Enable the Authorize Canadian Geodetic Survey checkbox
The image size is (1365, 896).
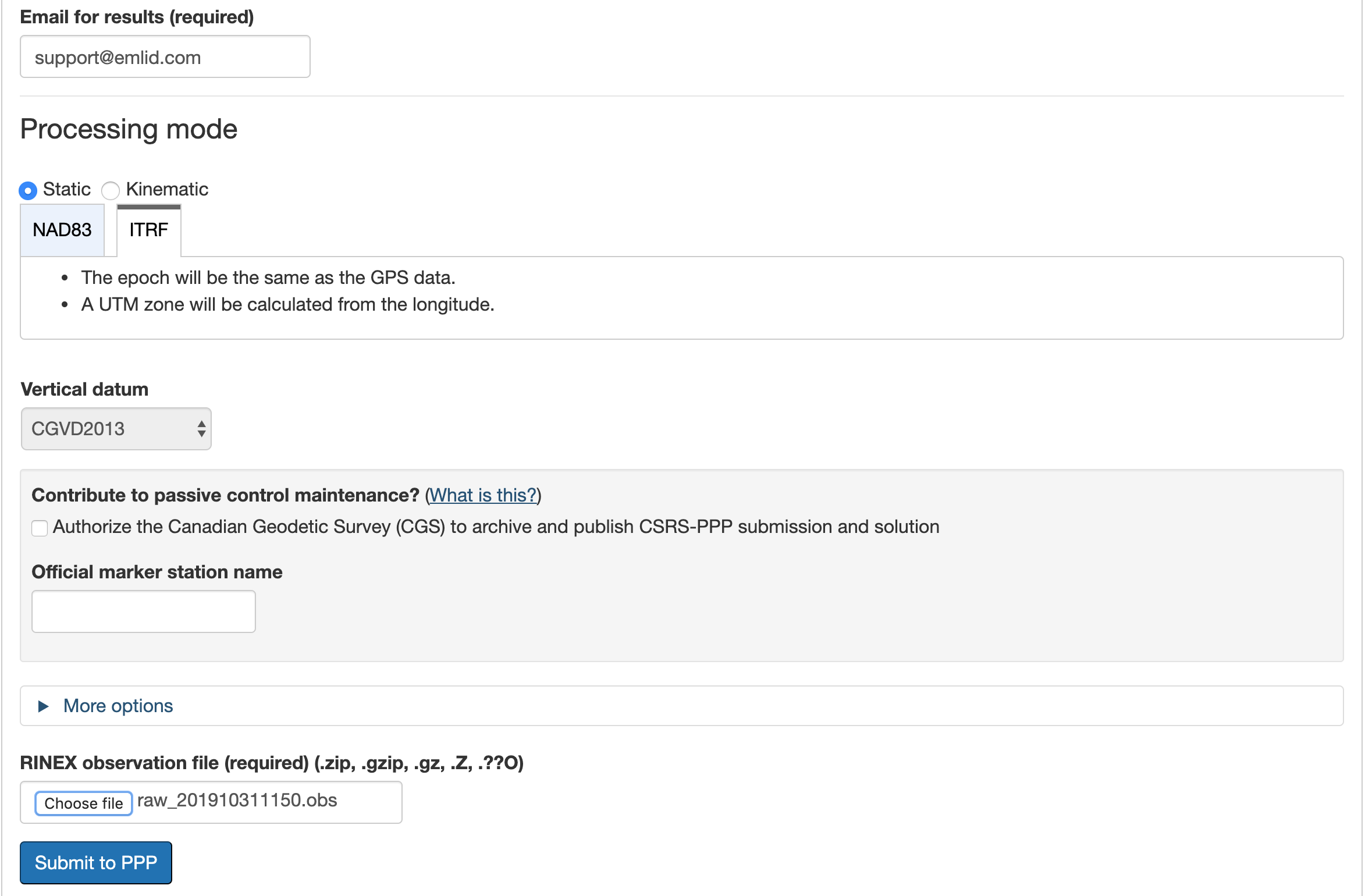click(x=40, y=528)
